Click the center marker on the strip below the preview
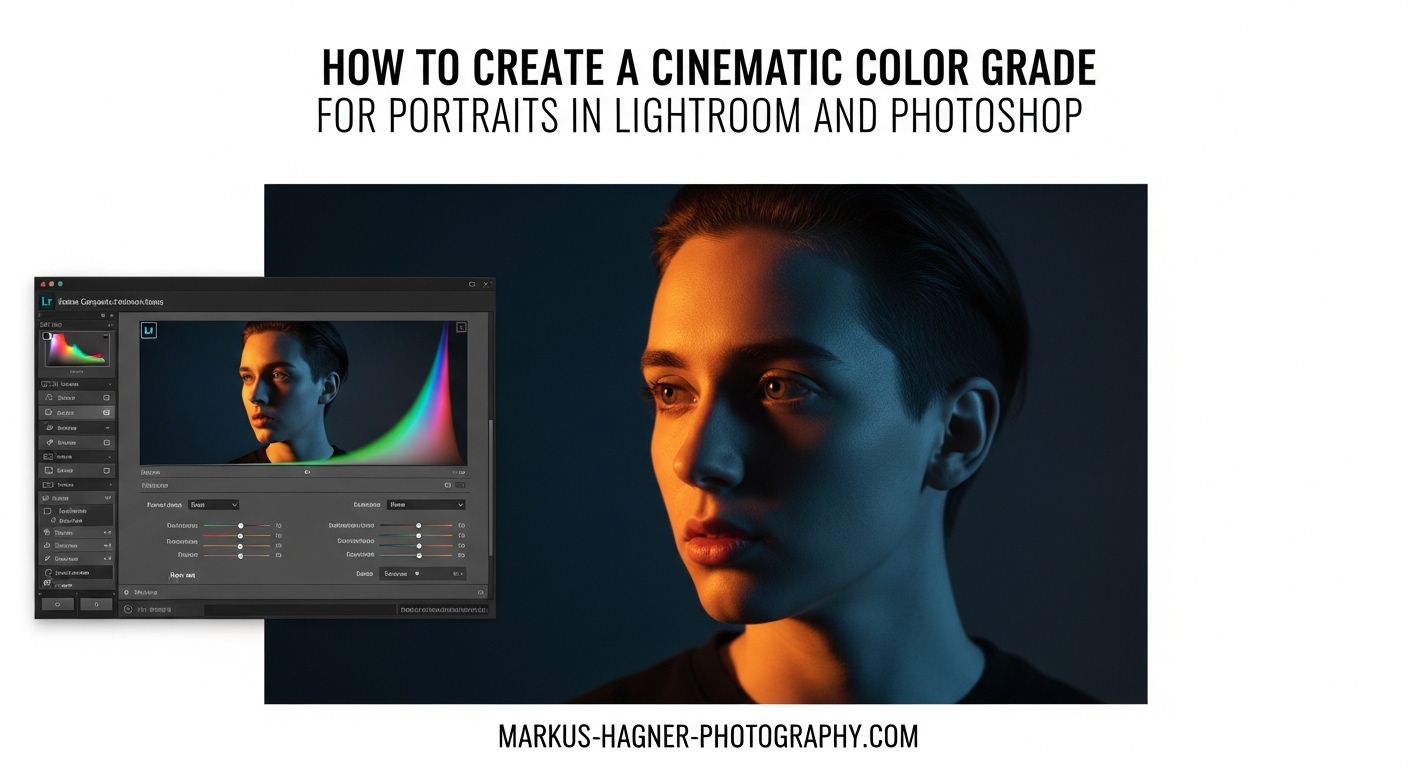Image resolution: width=1408 pixels, height=768 pixels. point(307,472)
